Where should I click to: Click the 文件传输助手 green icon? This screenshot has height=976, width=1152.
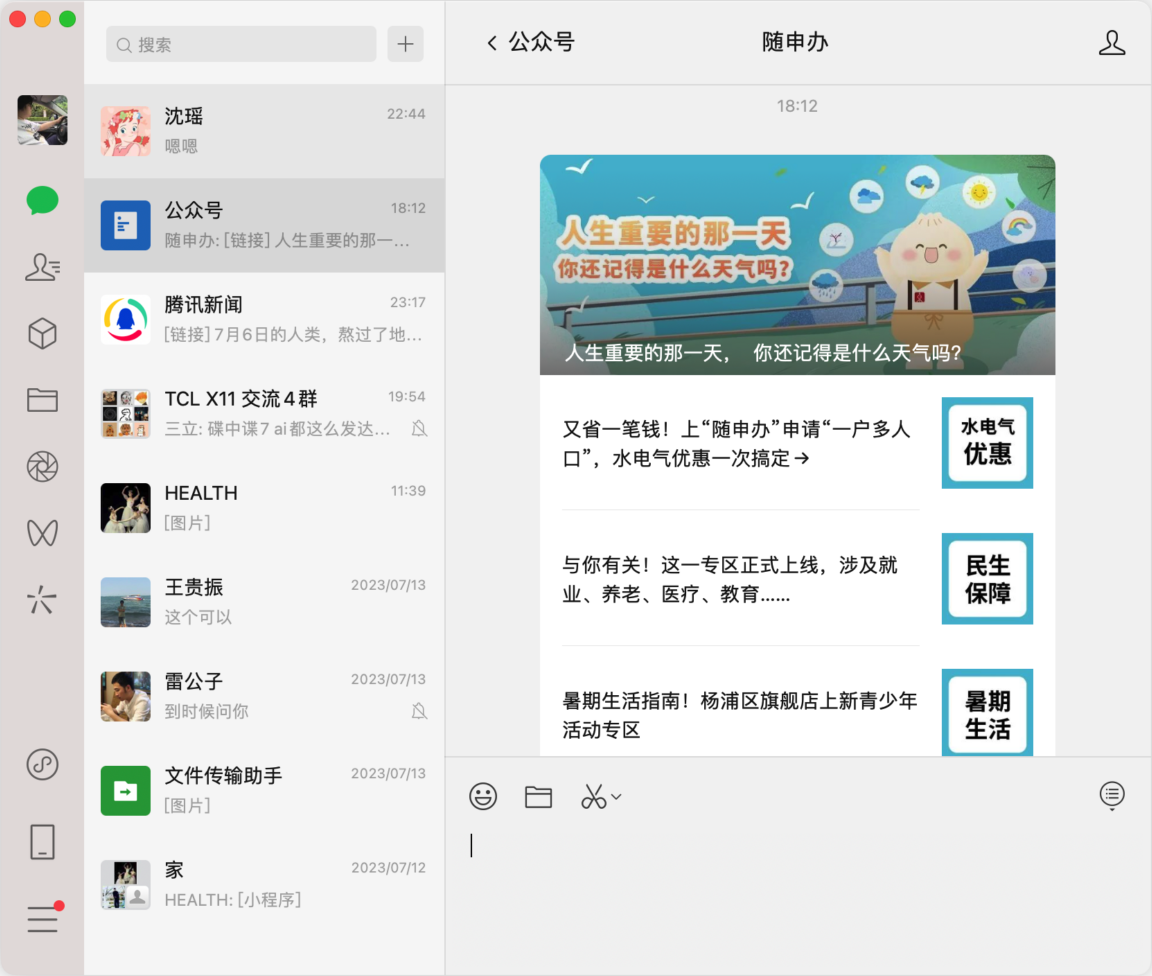pos(126,790)
